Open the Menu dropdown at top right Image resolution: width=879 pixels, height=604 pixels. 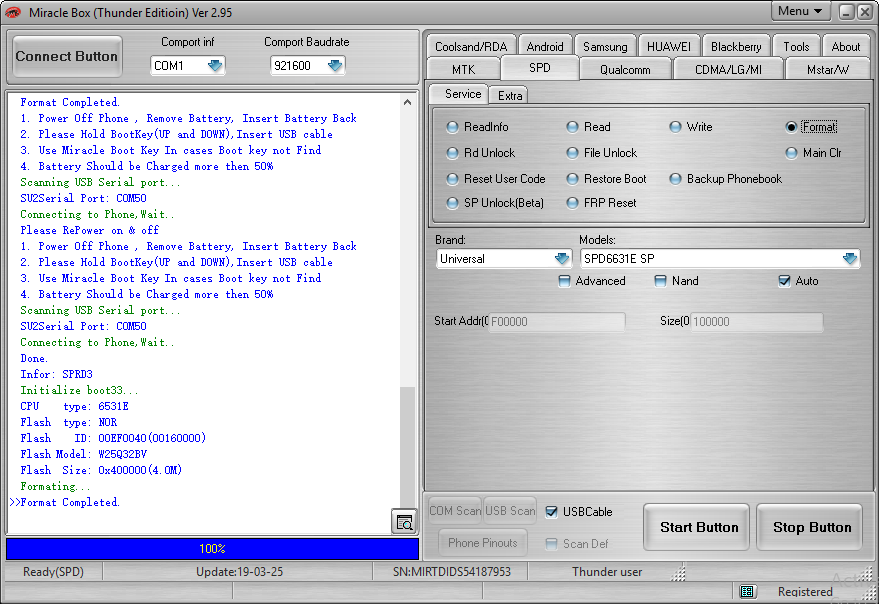coord(800,11)
